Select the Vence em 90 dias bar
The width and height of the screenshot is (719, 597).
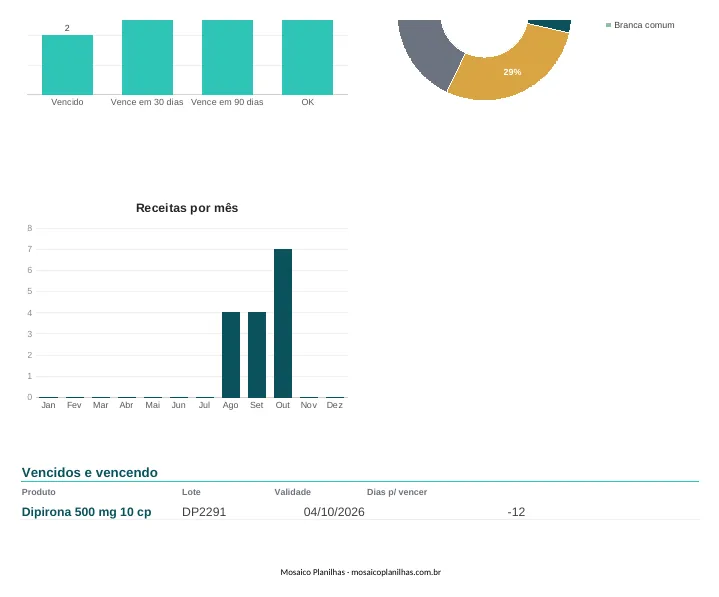(227, 57)
